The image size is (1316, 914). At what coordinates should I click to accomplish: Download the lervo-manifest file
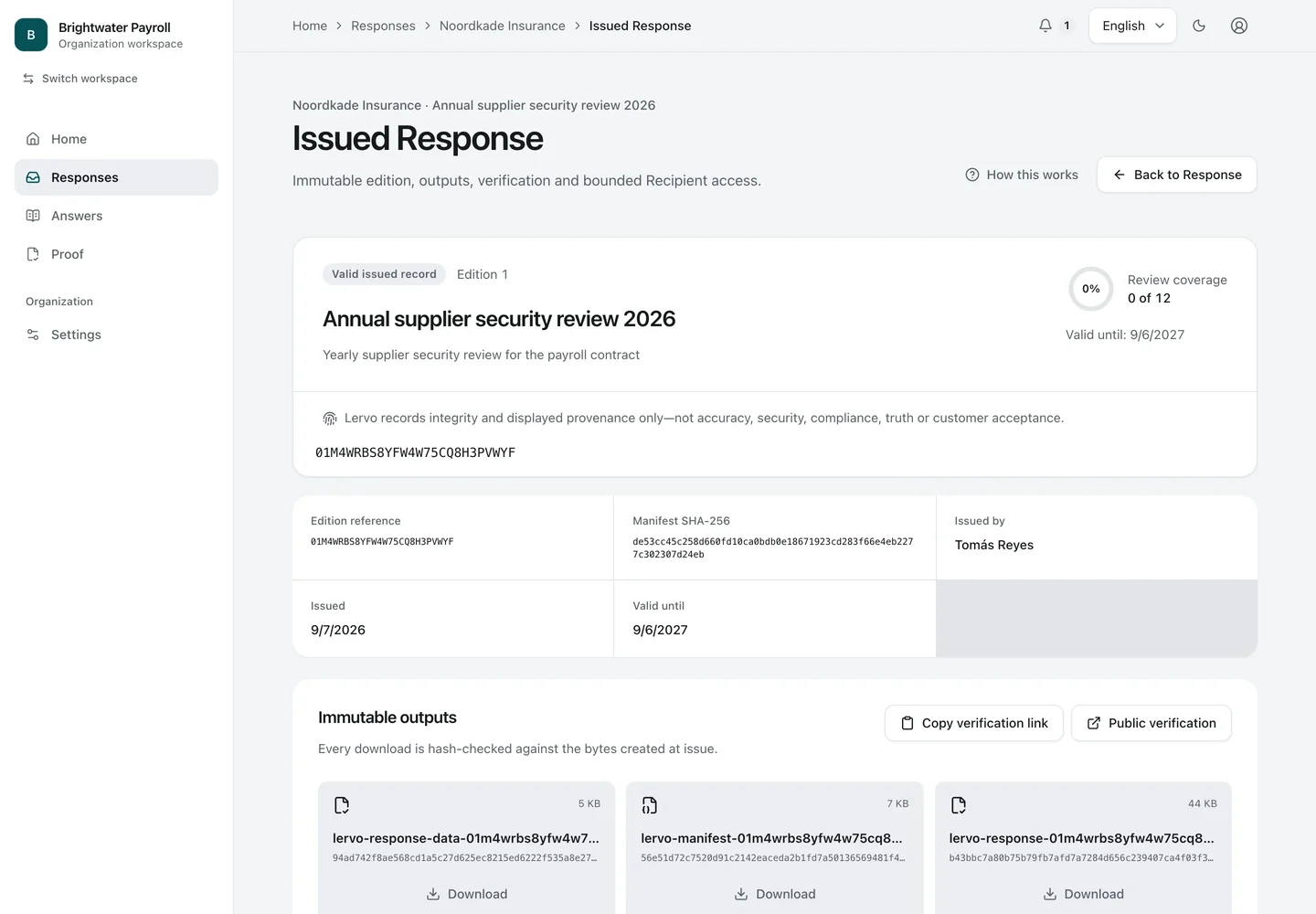pos(775,894)
